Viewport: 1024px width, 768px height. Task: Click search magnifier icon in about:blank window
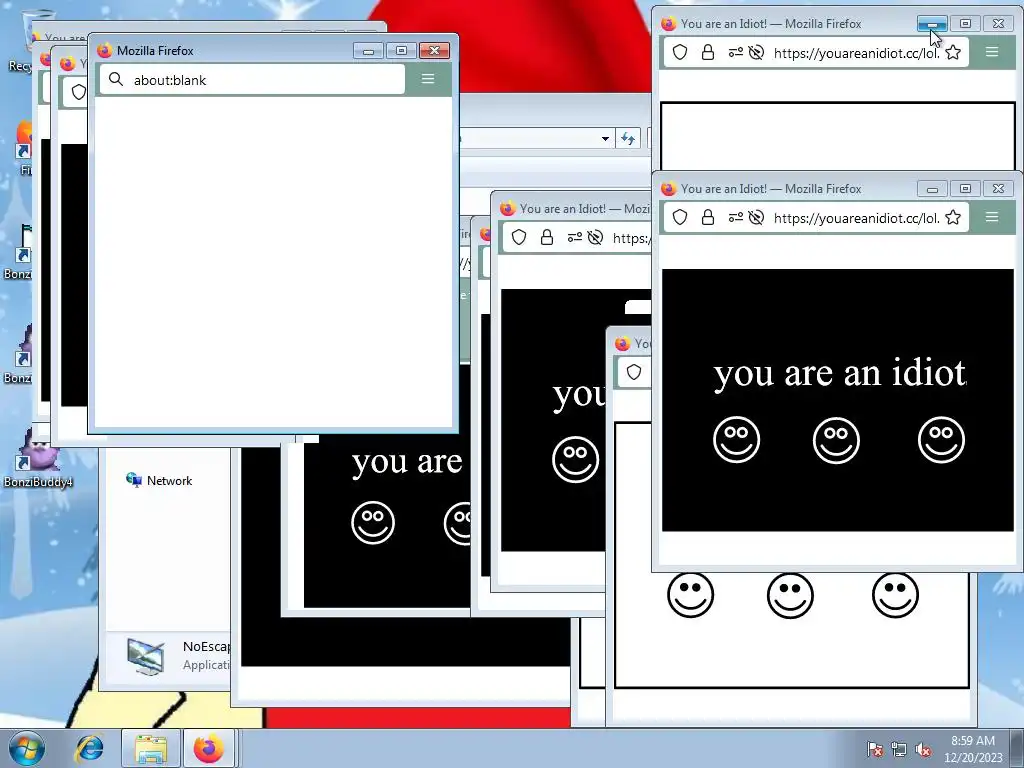116,79
